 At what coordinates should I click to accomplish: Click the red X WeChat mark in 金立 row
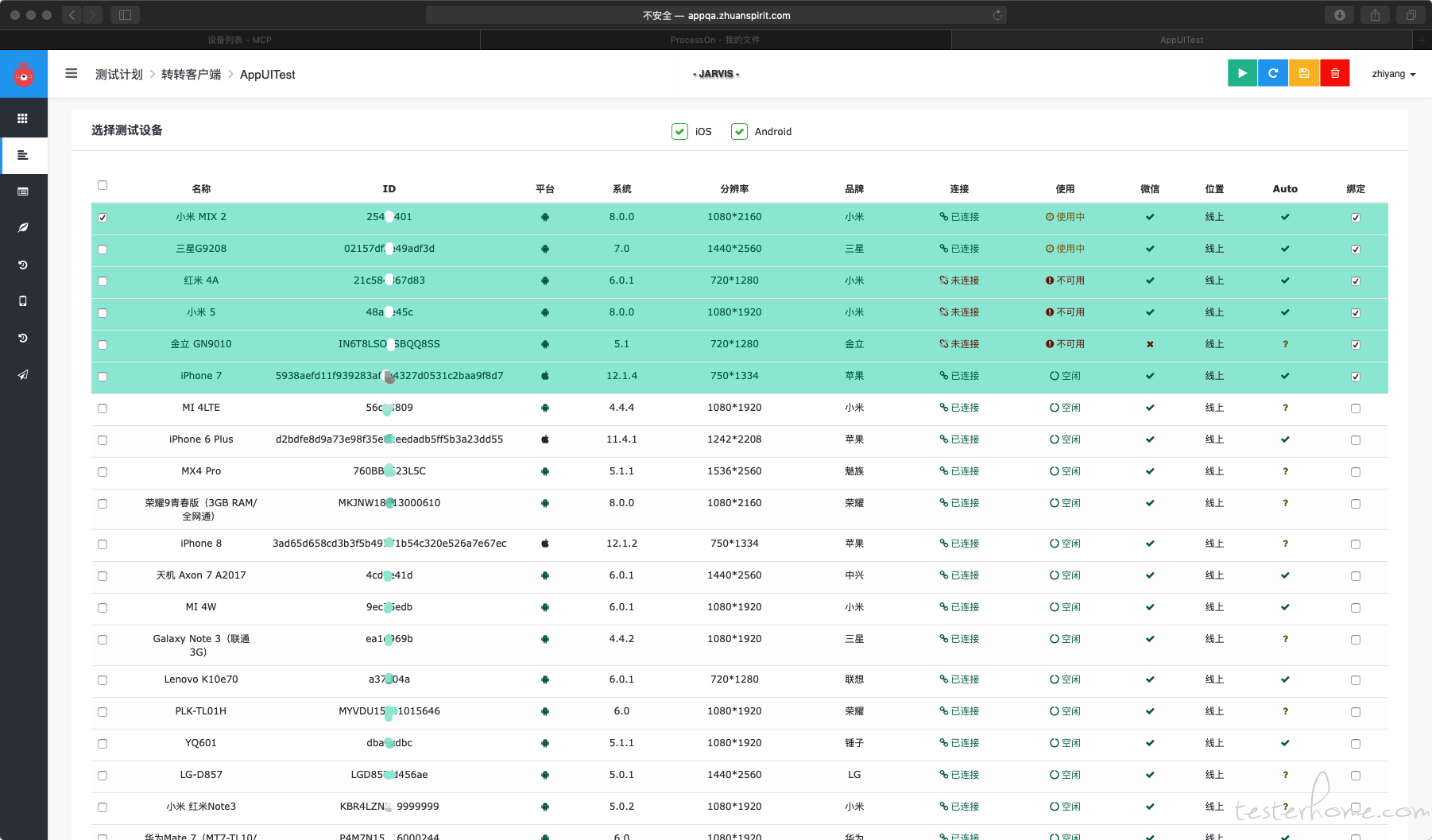pos(1150,344)
